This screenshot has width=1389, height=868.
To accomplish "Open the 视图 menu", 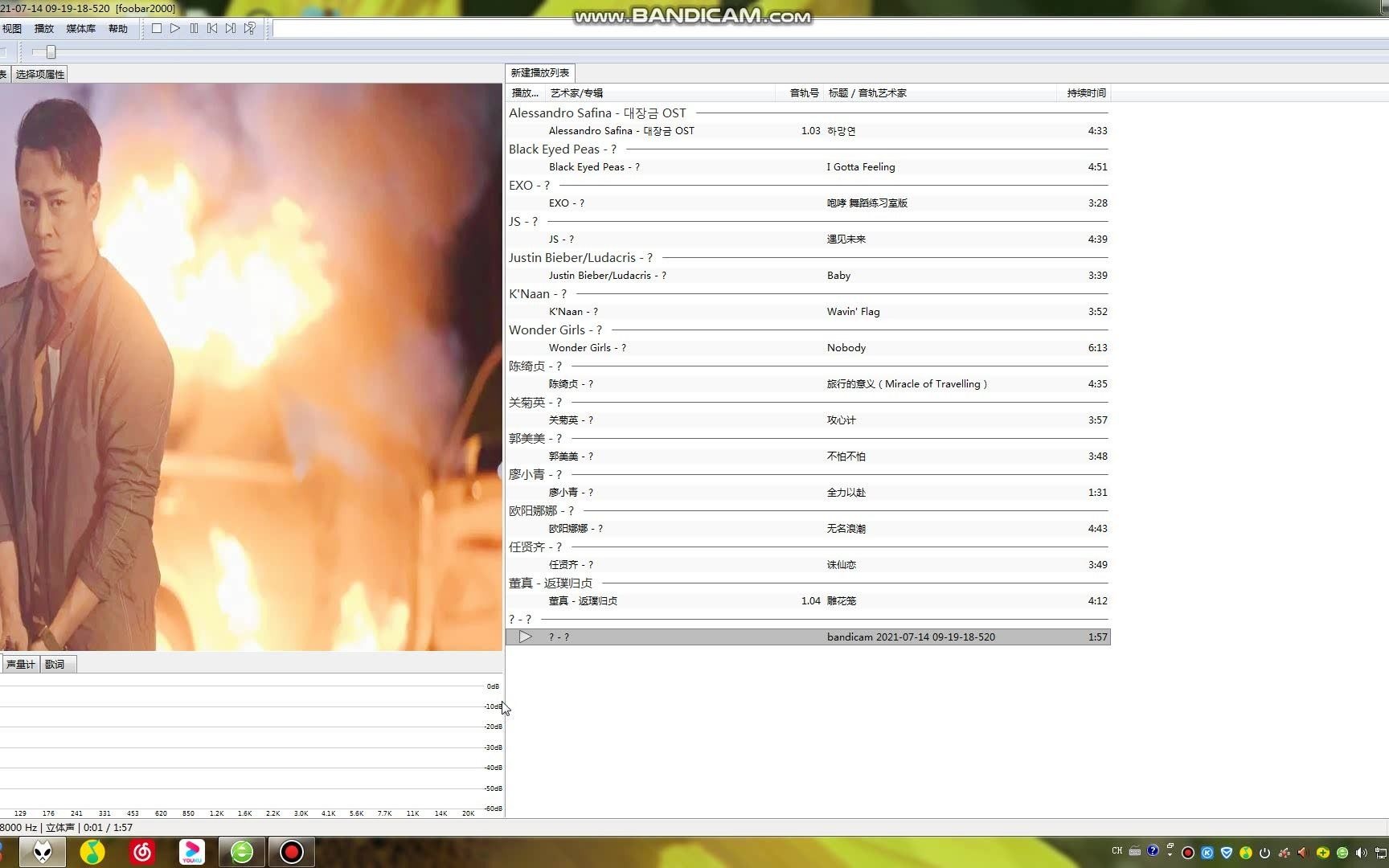I will point(12,28).
